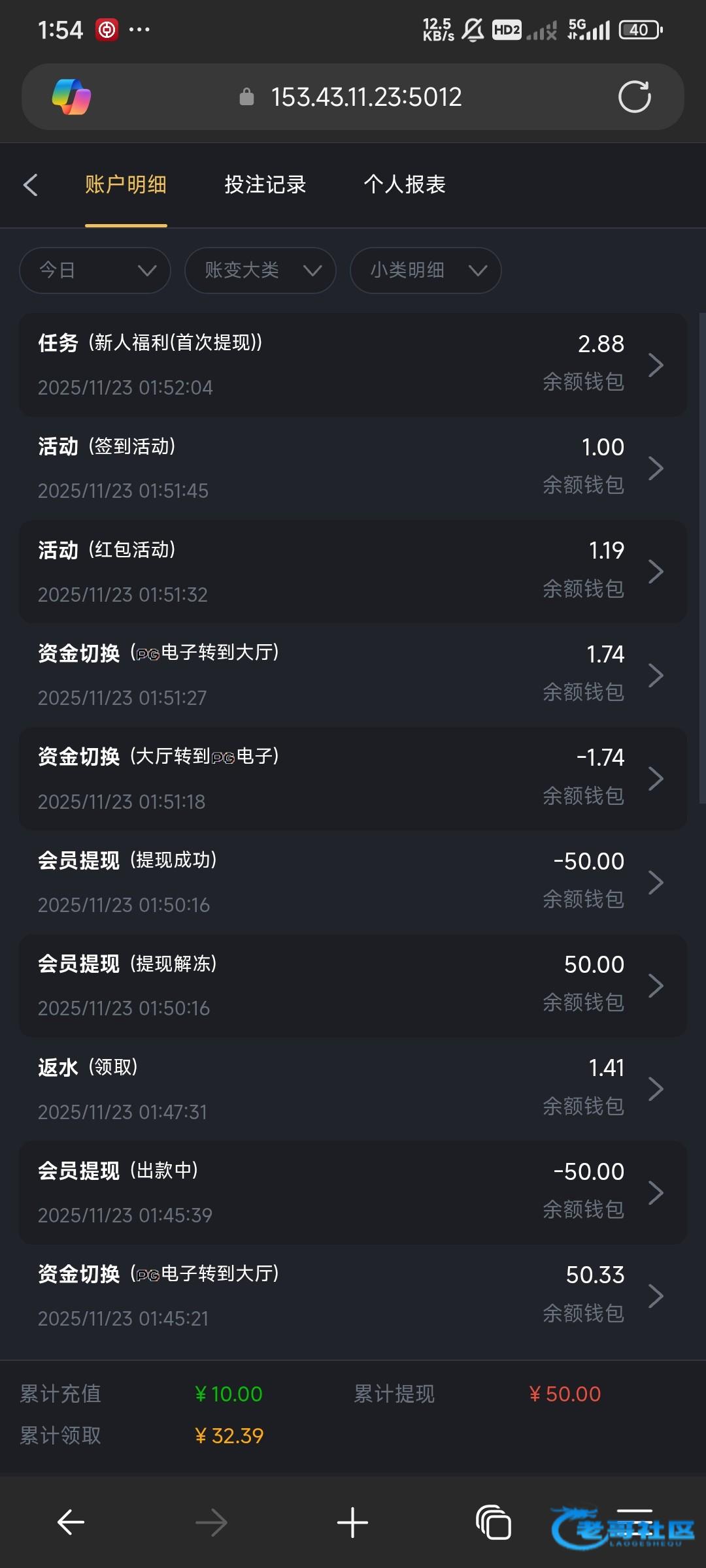Select the 账户明细 tab
The image size is (706, 1568).
tap(126, 185)
